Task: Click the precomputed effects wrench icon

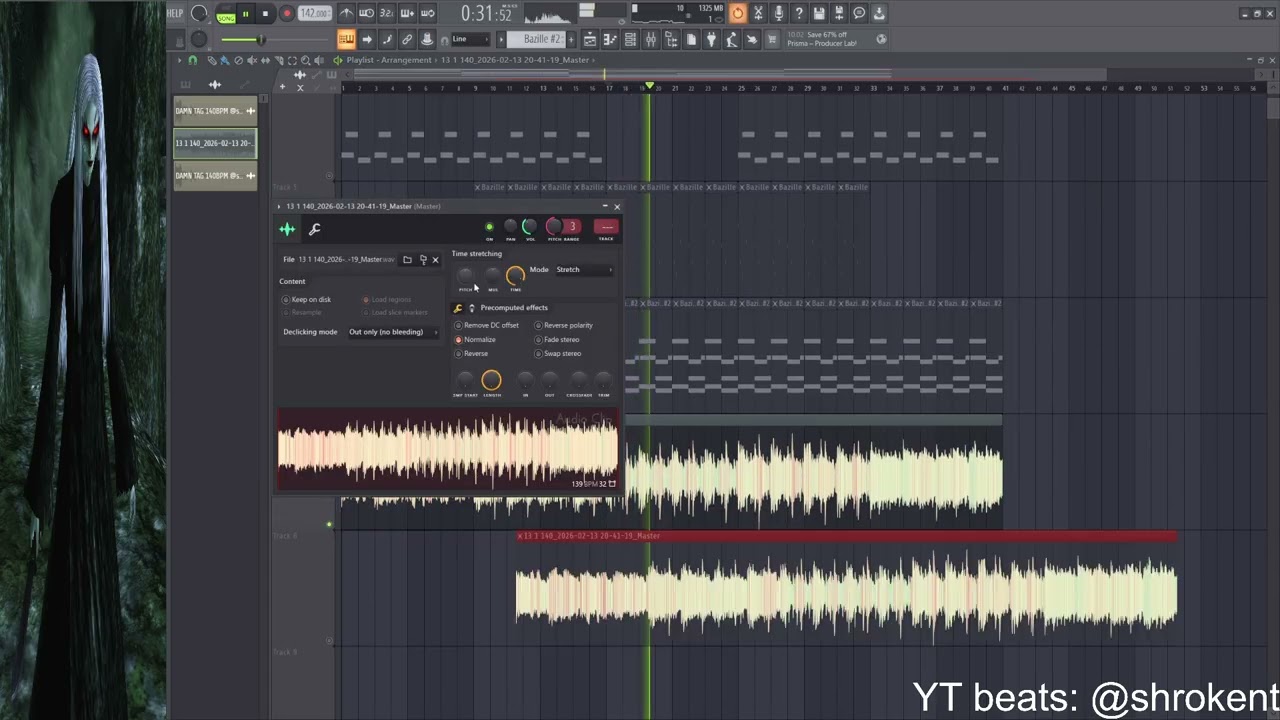Action: [458, 308]
